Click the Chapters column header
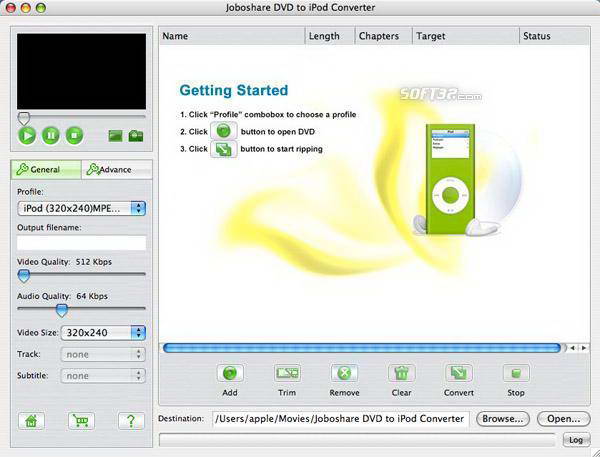This screenshot has width=600, height=457. click(x=383, y=36)
